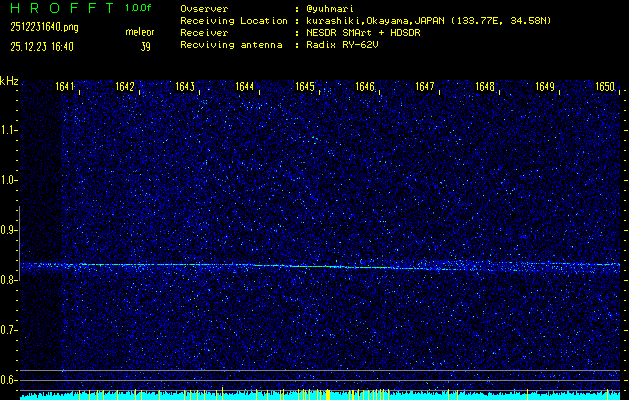Click the 1650 time marker
This screenshot has height=400, width=629.
[605, 87]
